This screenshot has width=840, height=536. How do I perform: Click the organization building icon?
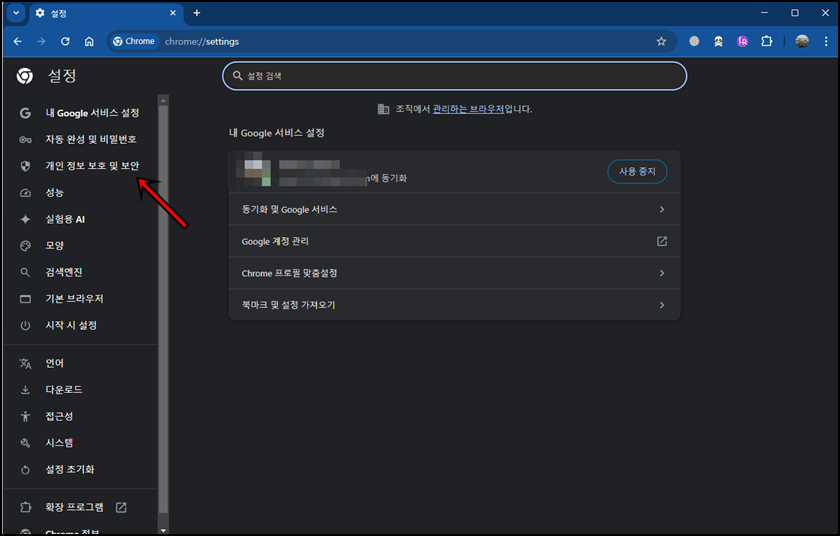tap(383, 109)
